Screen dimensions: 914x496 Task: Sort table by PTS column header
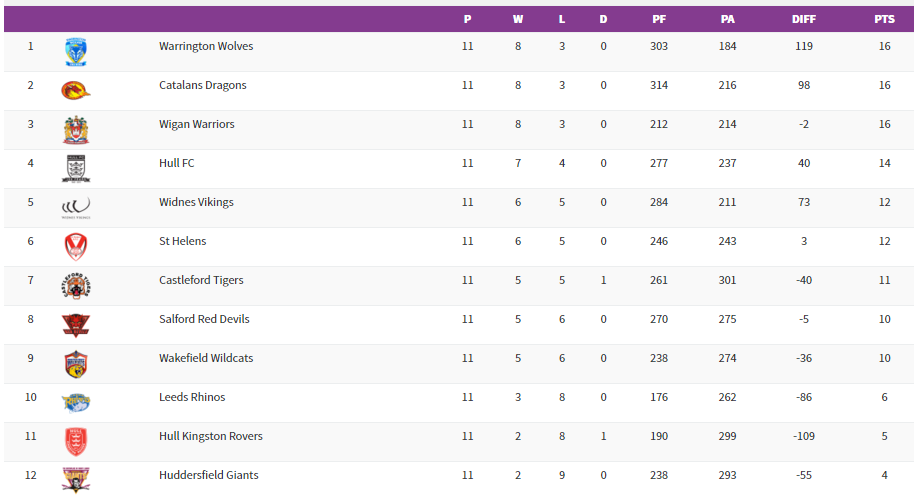click(x=884, y=19)
